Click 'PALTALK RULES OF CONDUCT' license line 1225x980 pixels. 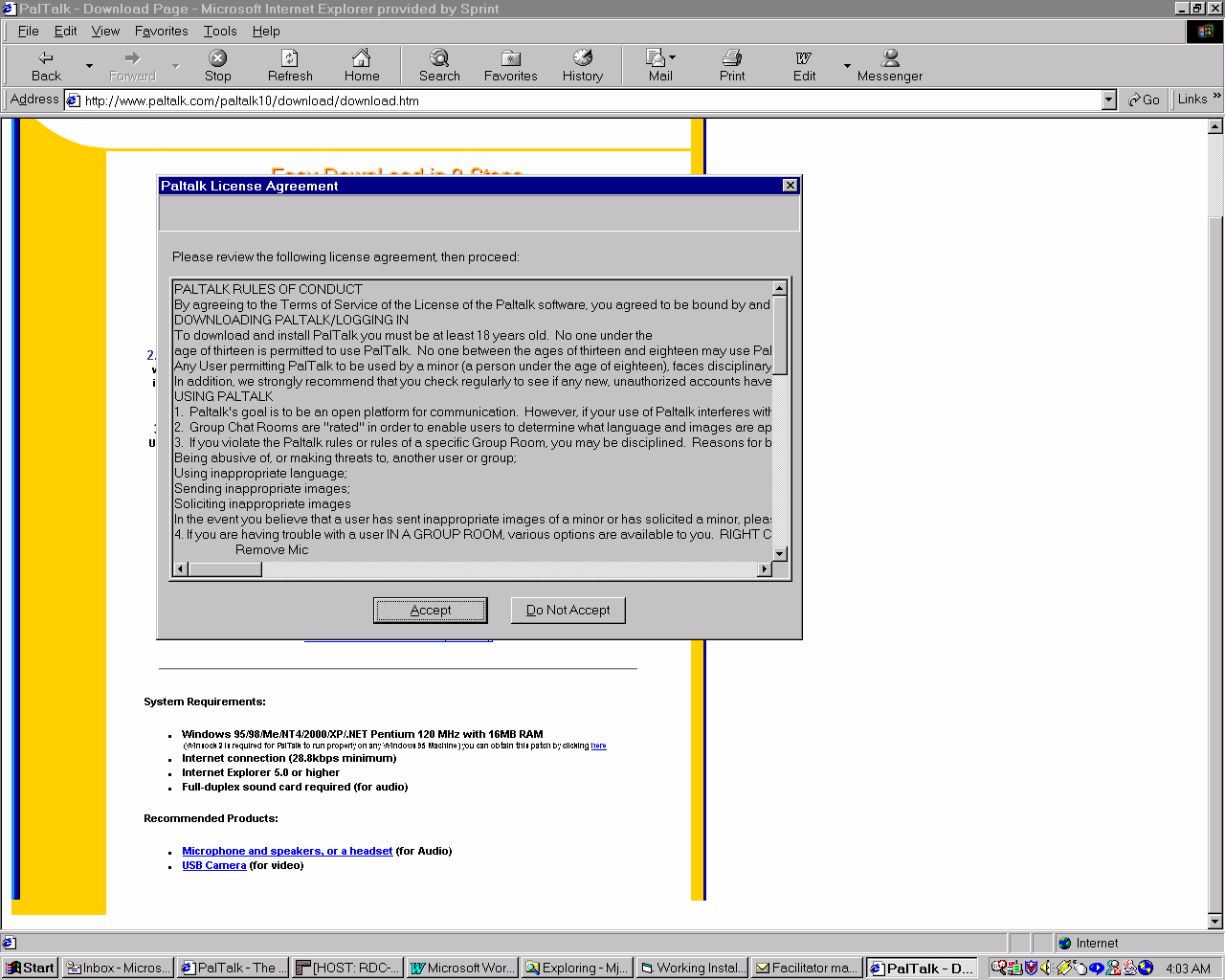pos(268,289)
